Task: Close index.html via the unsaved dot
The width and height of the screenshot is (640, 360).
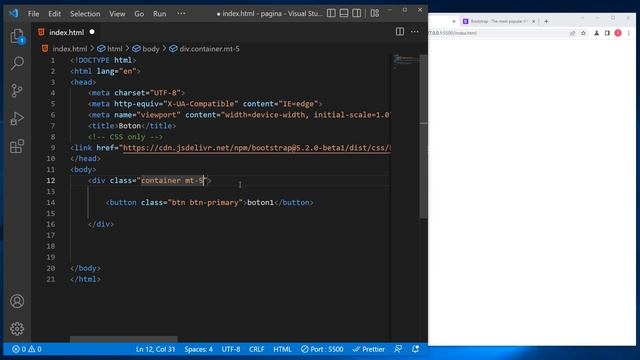Action: point(92,32)
